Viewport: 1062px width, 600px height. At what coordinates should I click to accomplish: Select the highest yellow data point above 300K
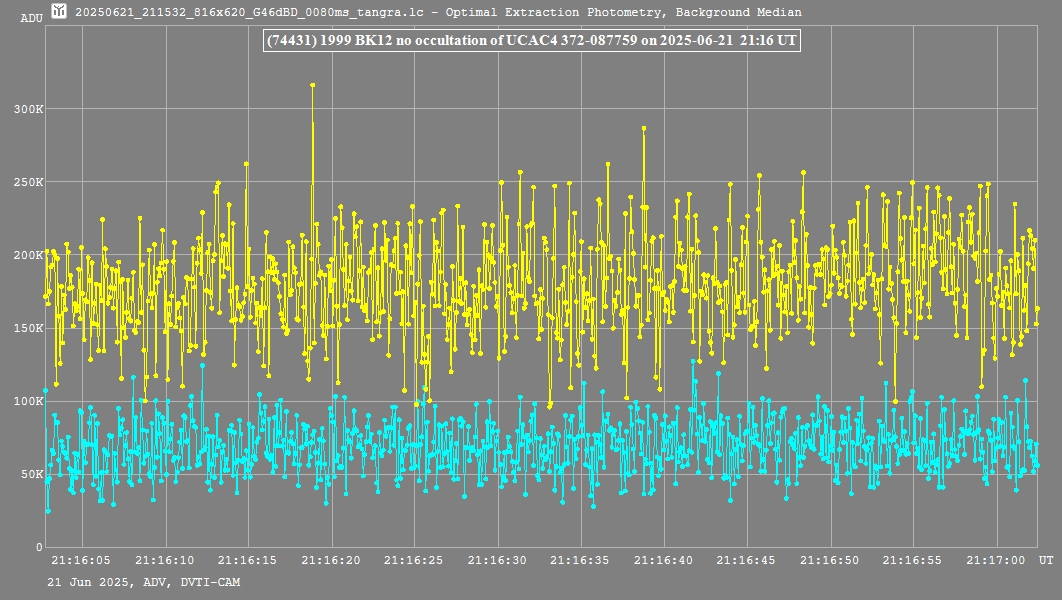pos(313,85)
